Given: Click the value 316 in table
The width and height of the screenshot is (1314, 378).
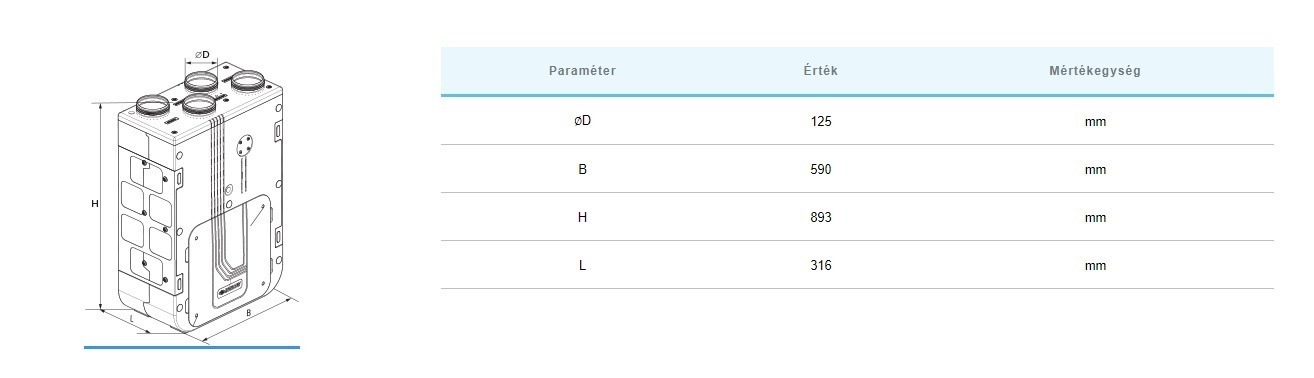Looking at the screenshot, I should pos(821,265).
